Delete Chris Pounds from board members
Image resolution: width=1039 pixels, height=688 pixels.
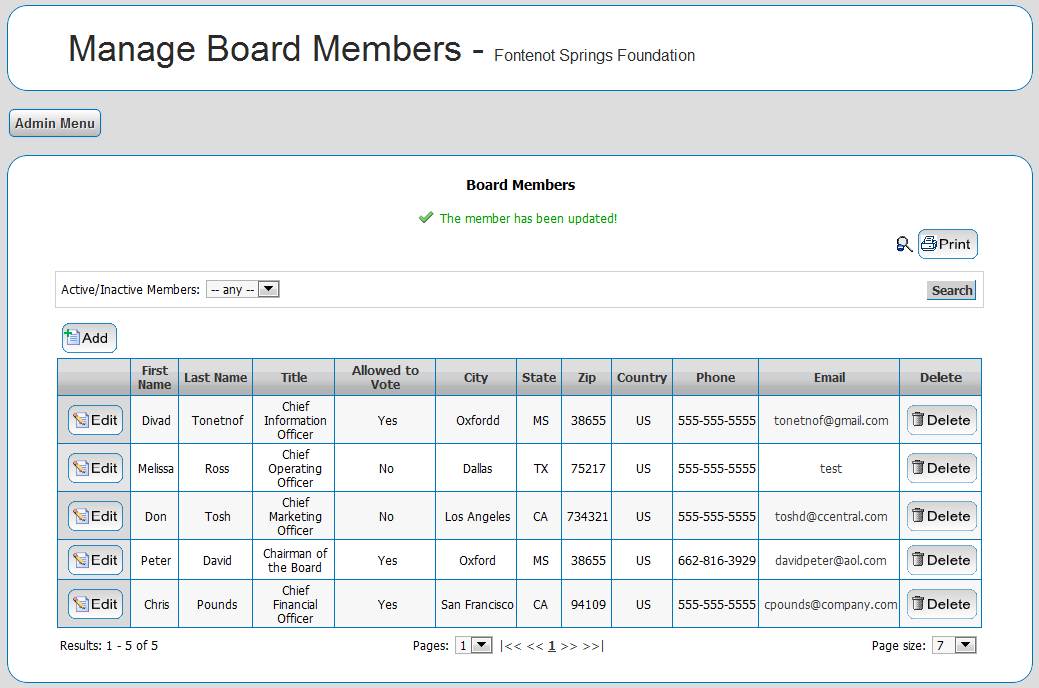(x=941, y=604)
